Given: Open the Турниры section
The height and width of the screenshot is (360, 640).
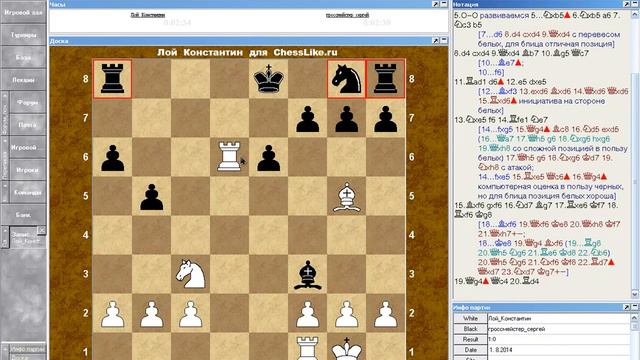Looking at the screenshot, I should pyautogui.click(x=23, y=35).
